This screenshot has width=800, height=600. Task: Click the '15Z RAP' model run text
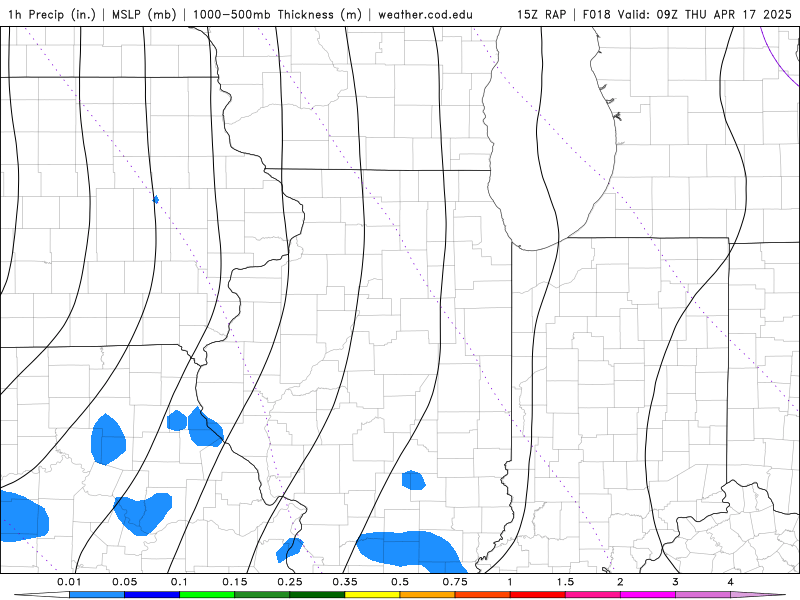coord(541,14)
